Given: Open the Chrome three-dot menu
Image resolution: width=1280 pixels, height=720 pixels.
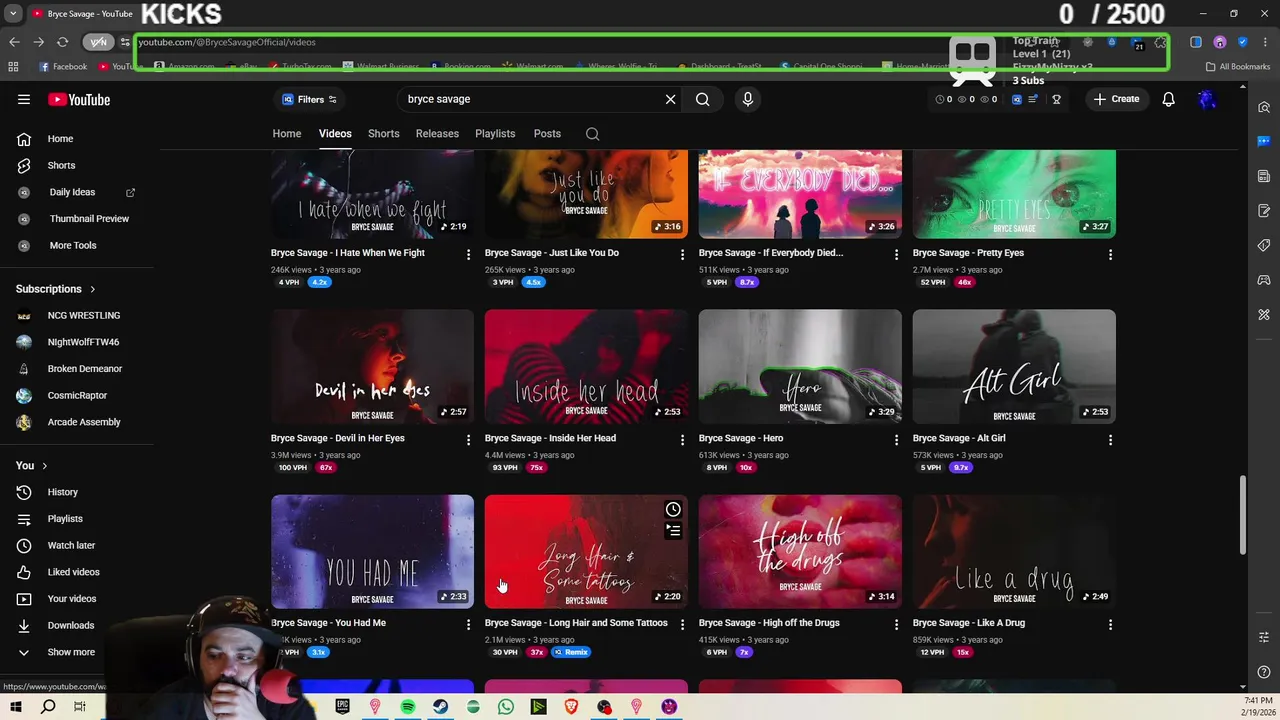Looking at the screenshot, I should [1264, 42].
